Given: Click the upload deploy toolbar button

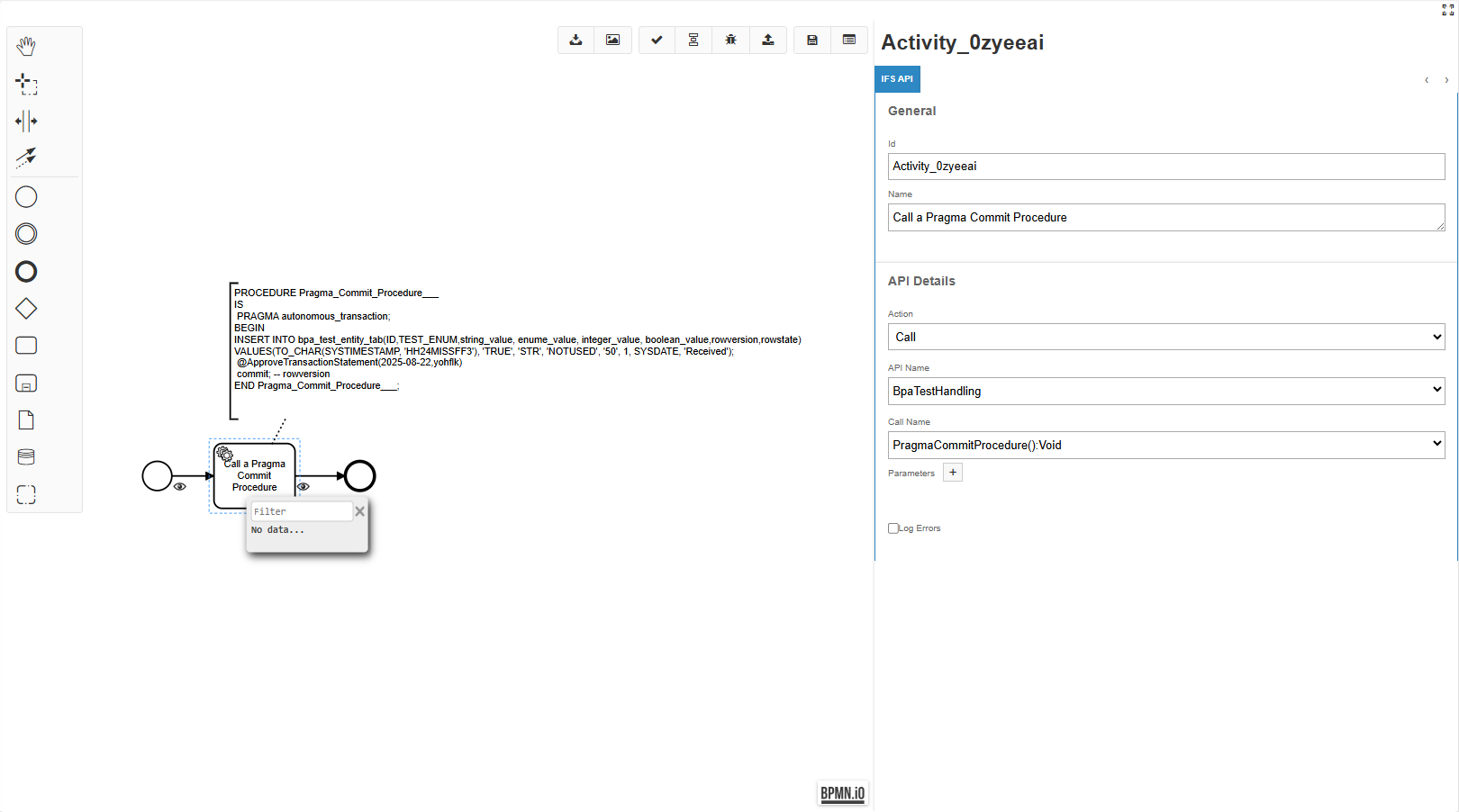Looking at the screenshot, I should (x=767, y=40).
